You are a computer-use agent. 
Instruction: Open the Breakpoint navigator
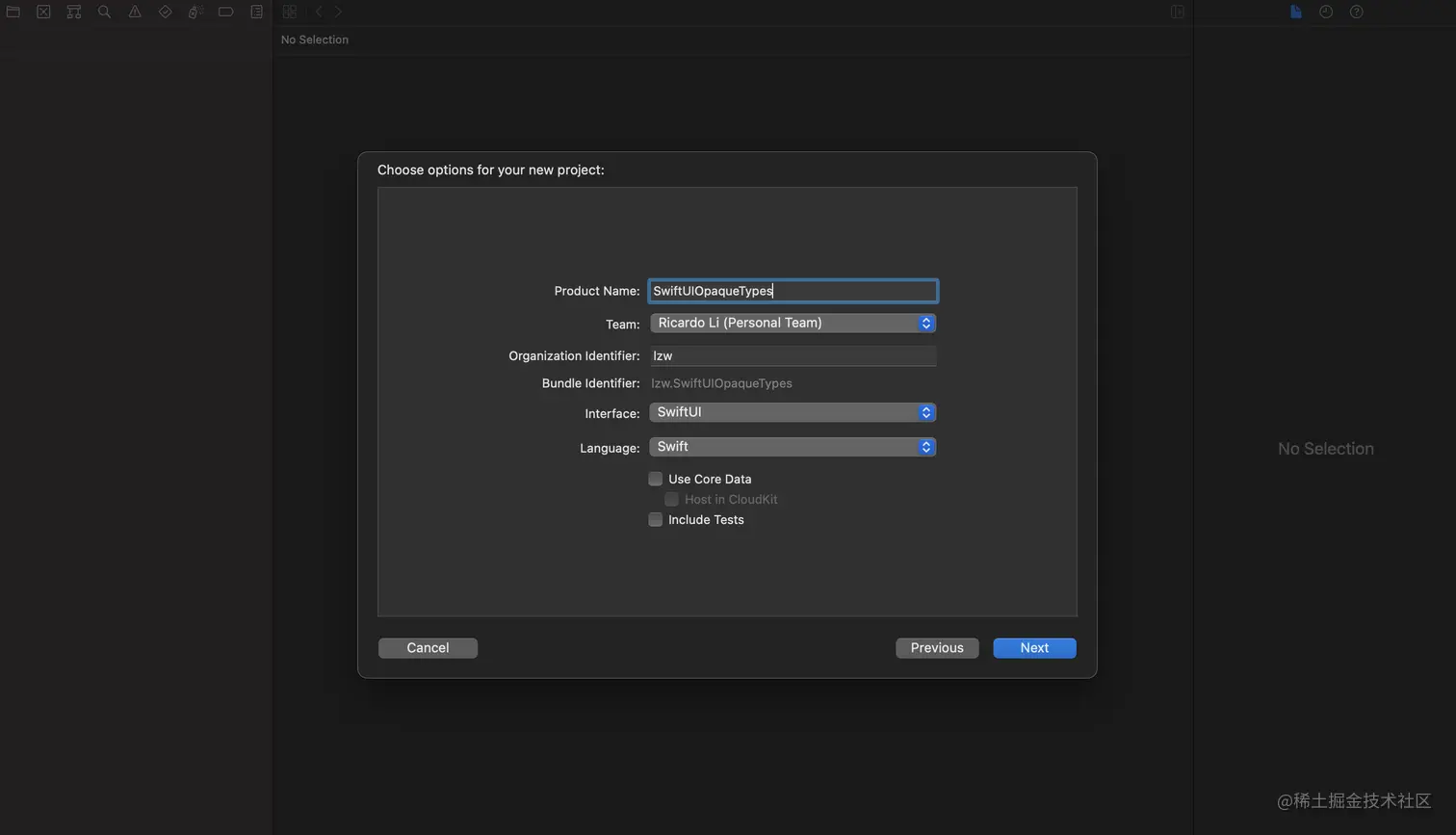pyautogui.click(x=226, y=12)
